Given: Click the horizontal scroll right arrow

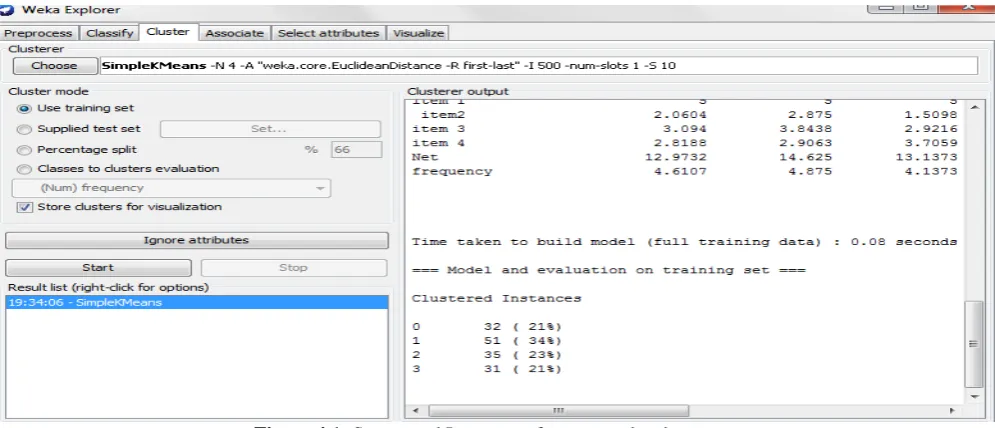Looking at the screenshot, I should (x=952, y=411).
